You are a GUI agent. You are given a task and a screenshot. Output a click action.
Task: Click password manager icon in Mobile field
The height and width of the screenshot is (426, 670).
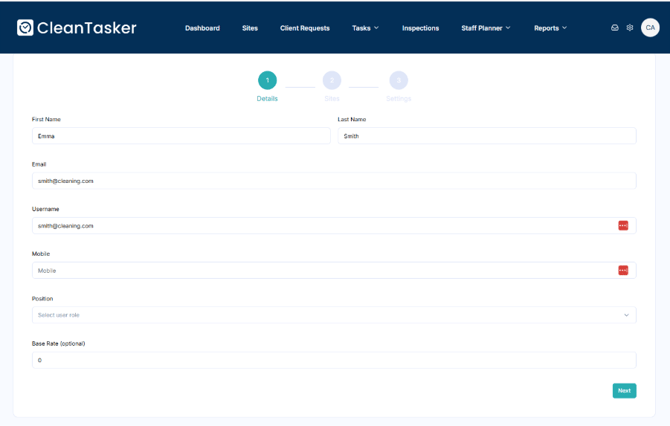pyautogui.click(x=623, y=270)
